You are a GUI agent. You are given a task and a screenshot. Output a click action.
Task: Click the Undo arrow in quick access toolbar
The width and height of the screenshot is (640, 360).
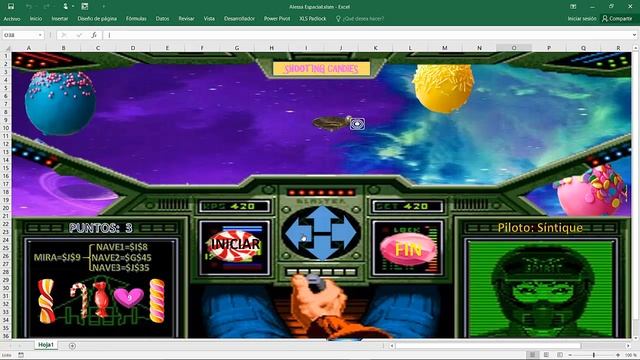[x=29, y=7]
